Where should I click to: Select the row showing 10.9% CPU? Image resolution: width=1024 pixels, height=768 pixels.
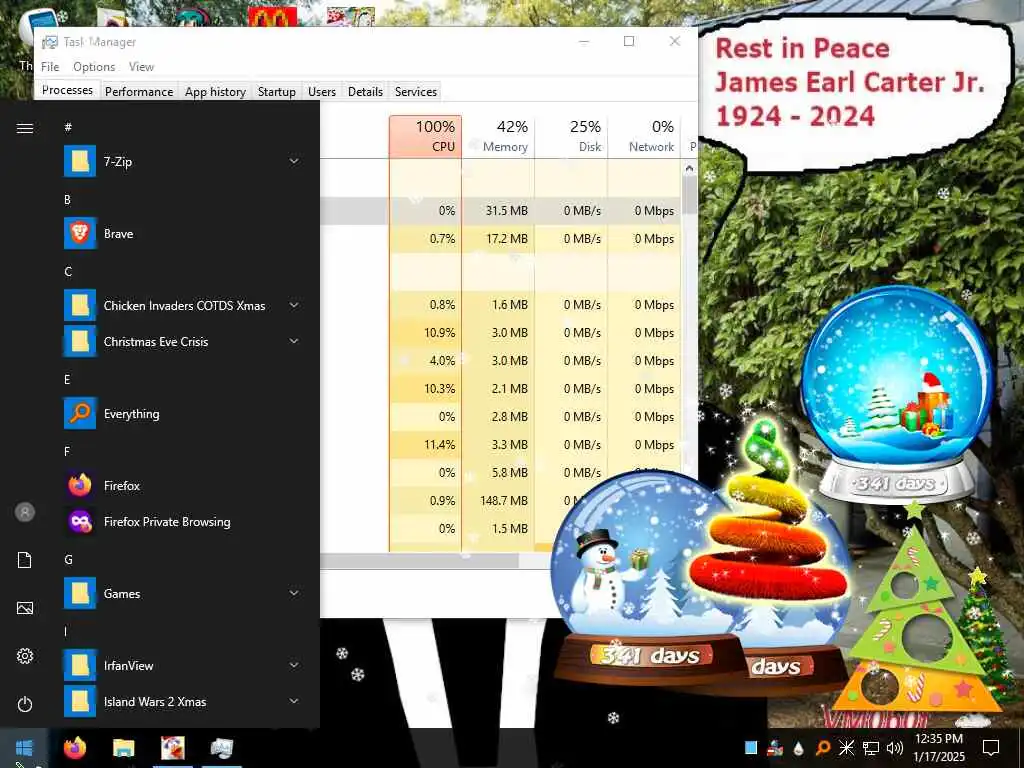(500, 332)
